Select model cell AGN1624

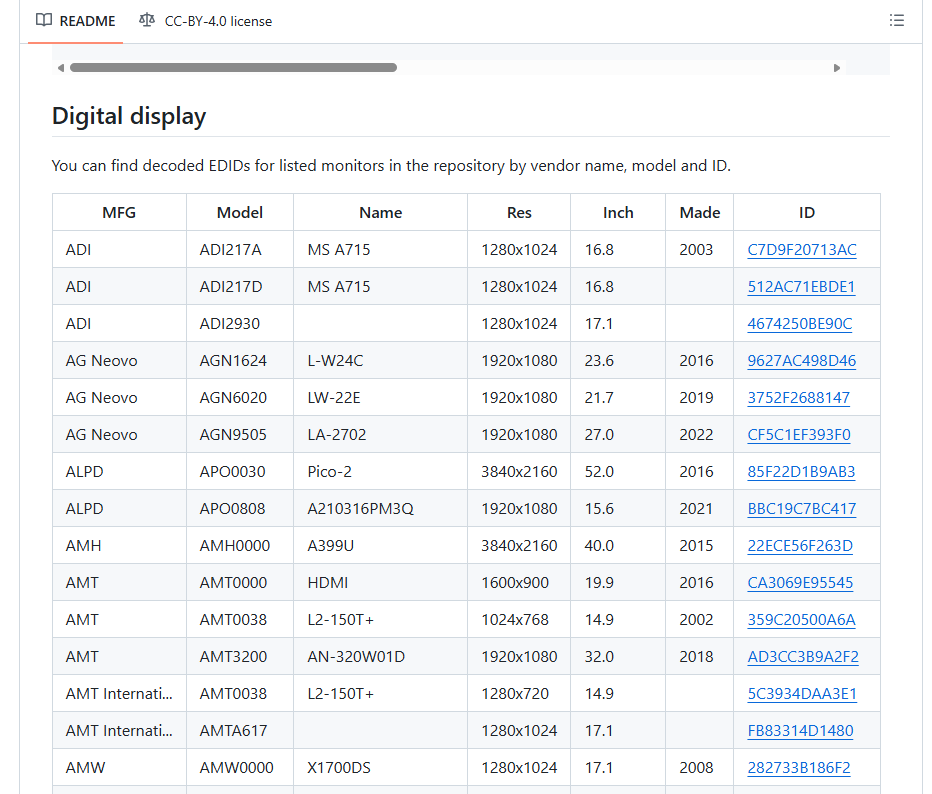pos(240,360)
